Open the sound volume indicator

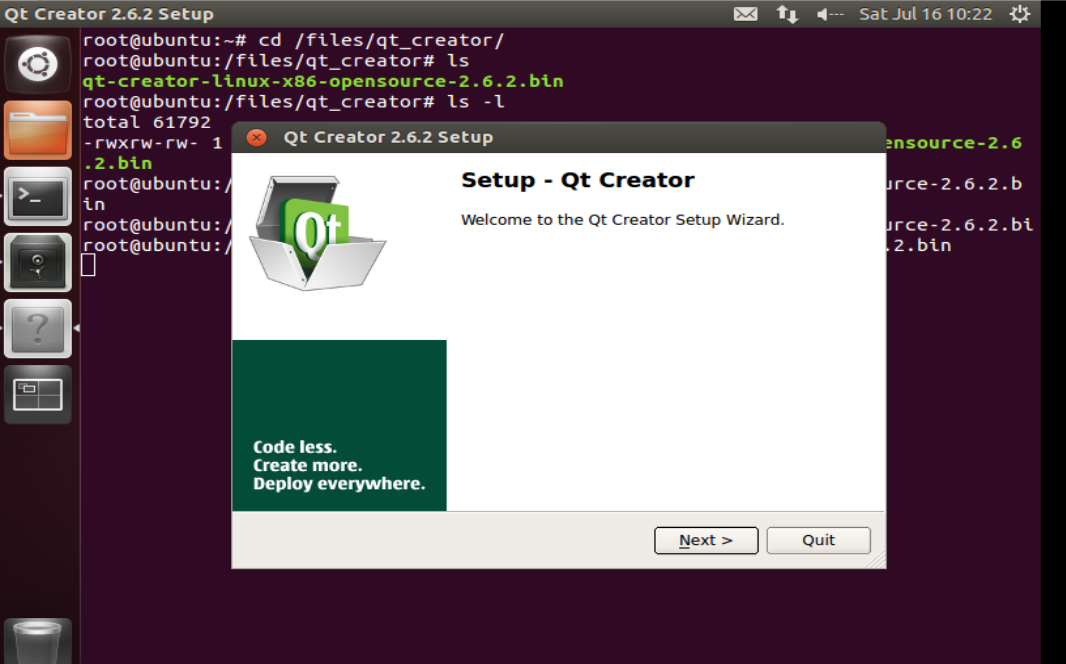click(x=830, y=14)
